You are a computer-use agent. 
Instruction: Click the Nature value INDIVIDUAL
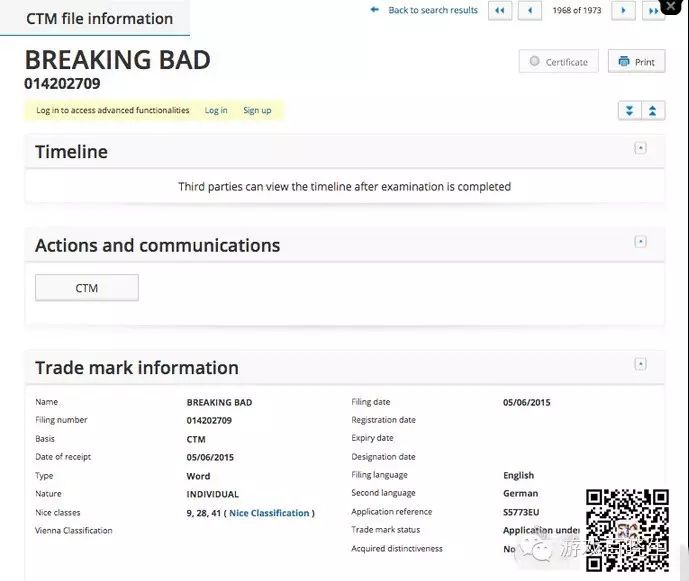(x=213, y=494)
